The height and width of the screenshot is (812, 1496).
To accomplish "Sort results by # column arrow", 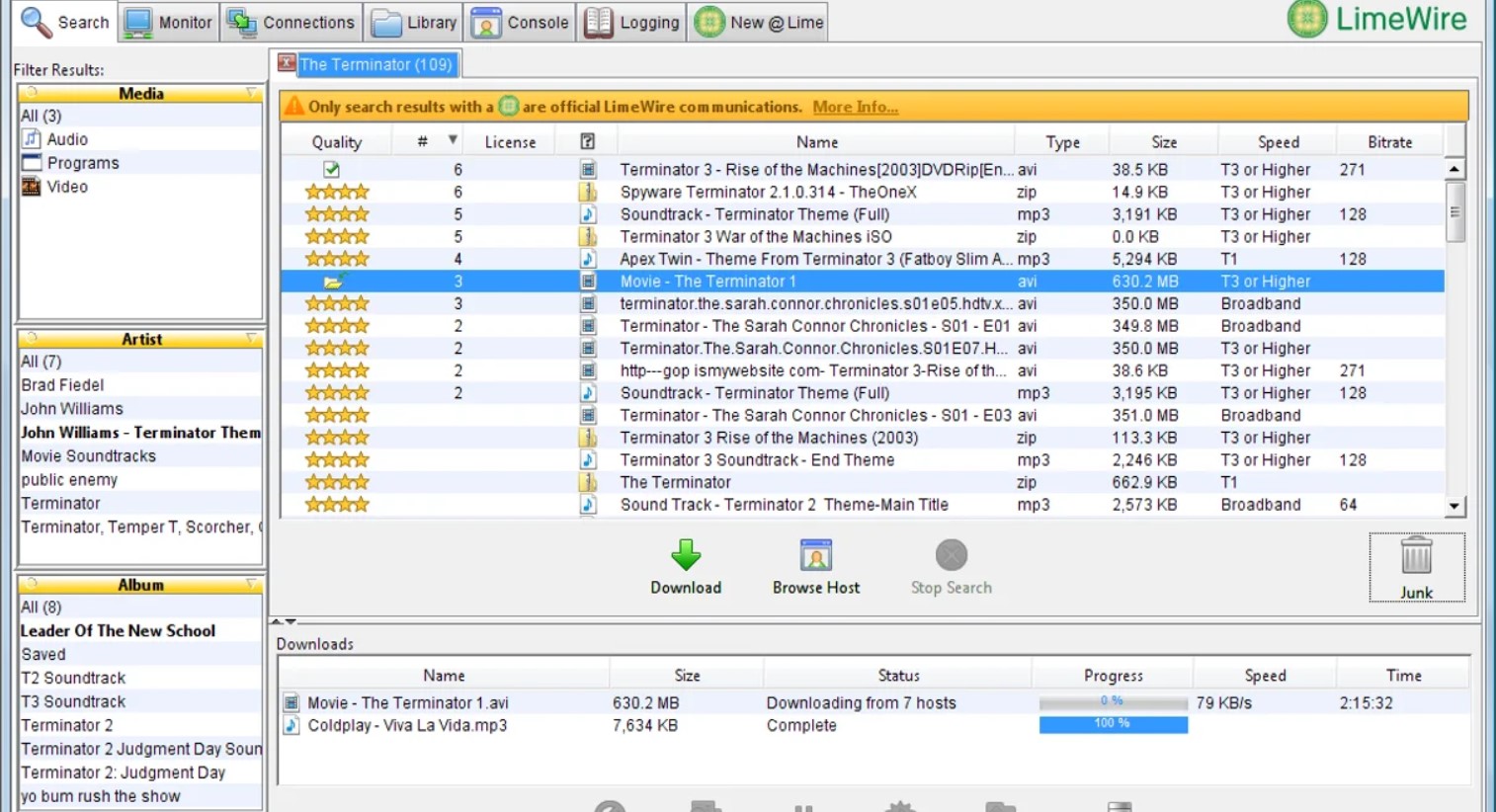I will pyautogui.click(x=453, y=140).
